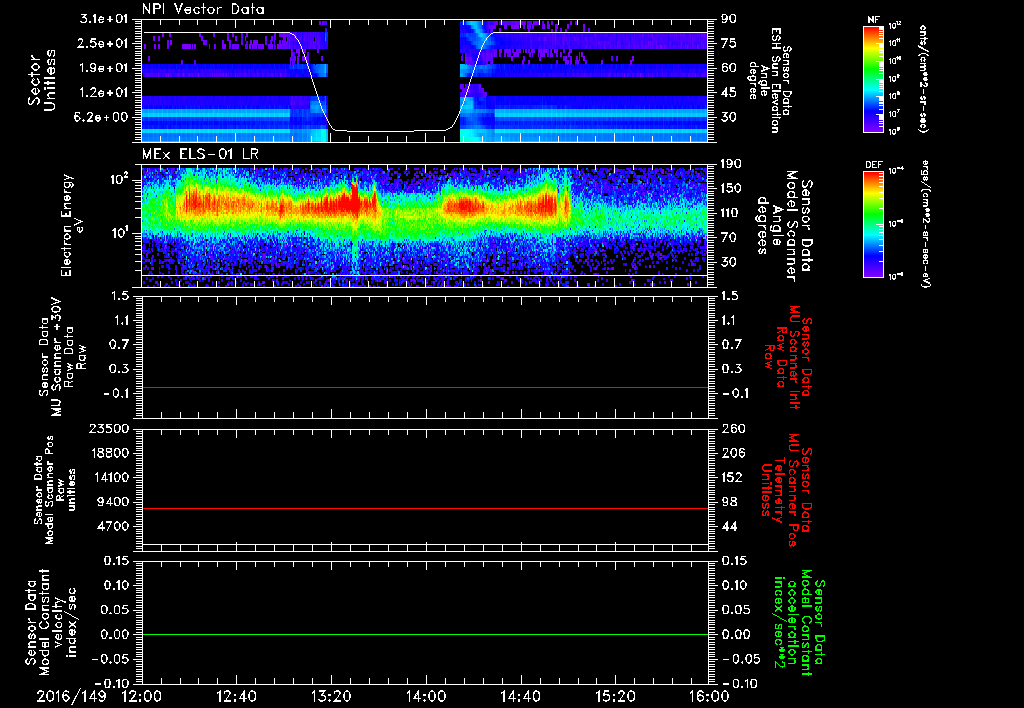Click the green acceleration line in the bottom panel
Viewport: 1024px width, 708px height.
[425, 634]
